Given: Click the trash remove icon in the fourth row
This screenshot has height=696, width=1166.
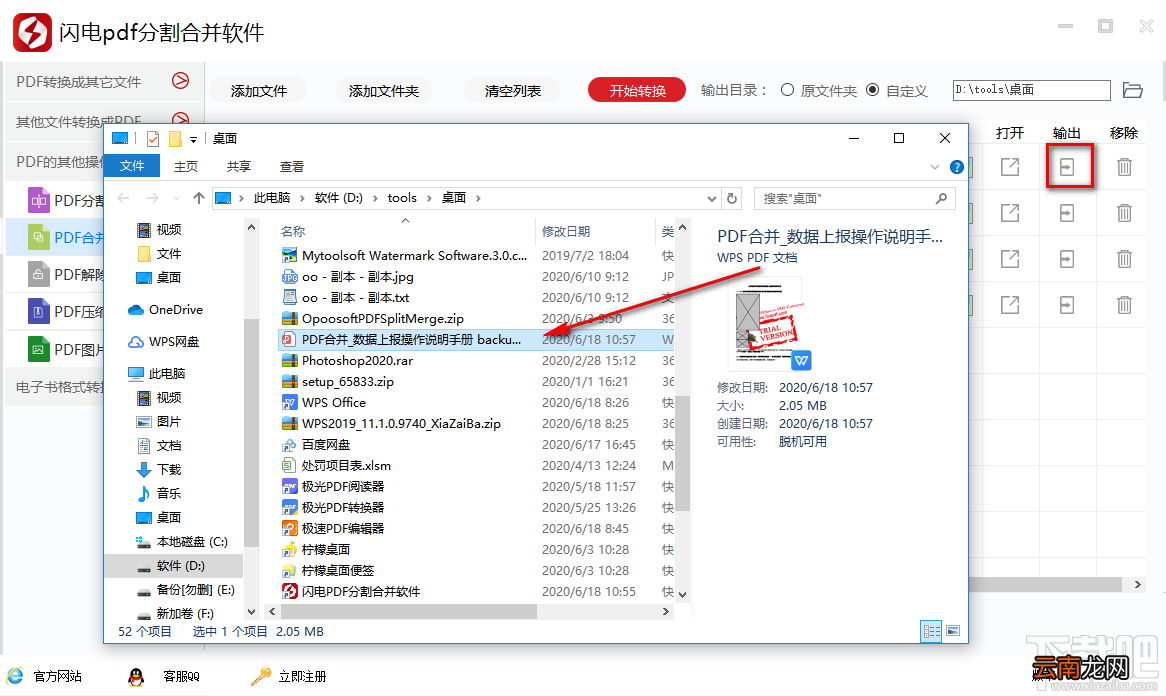Looking at the screenshot, I should (x=1124, y=305).
